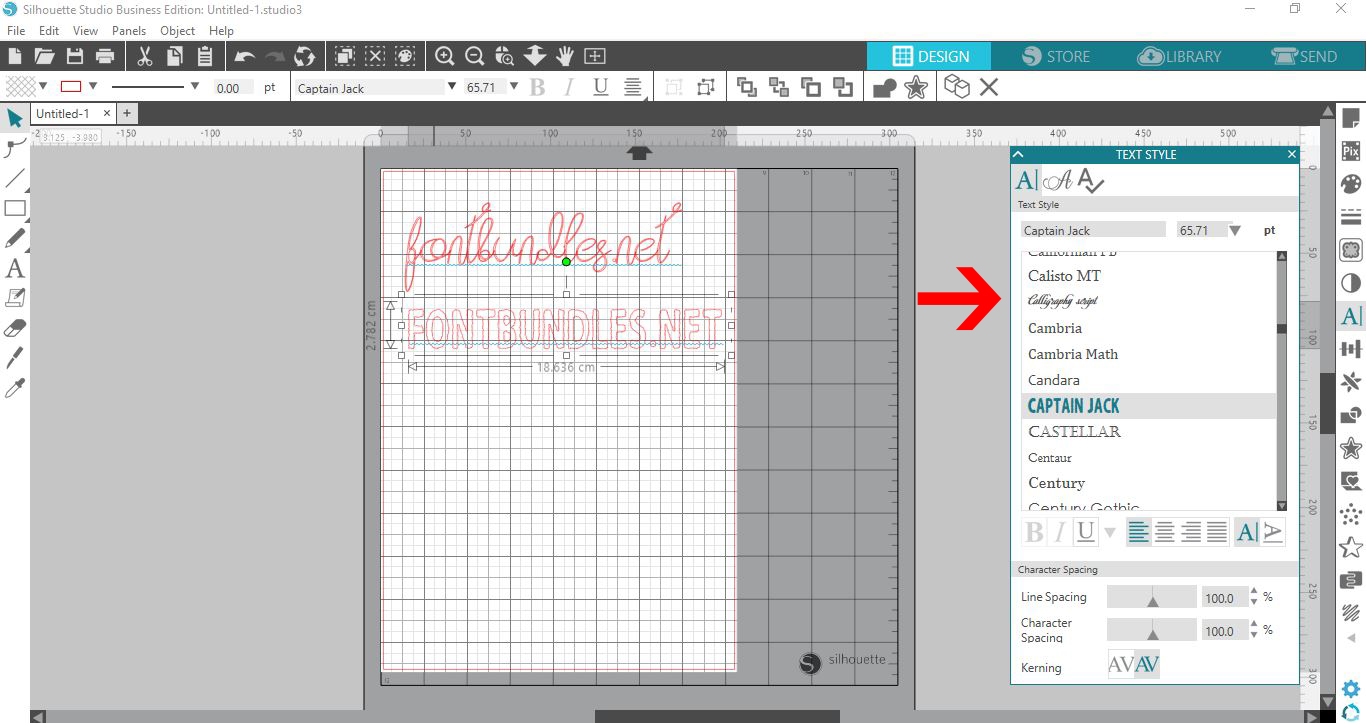Toggle Underline in Text Style panel
1366x723 pixels.
[1086, 532]
